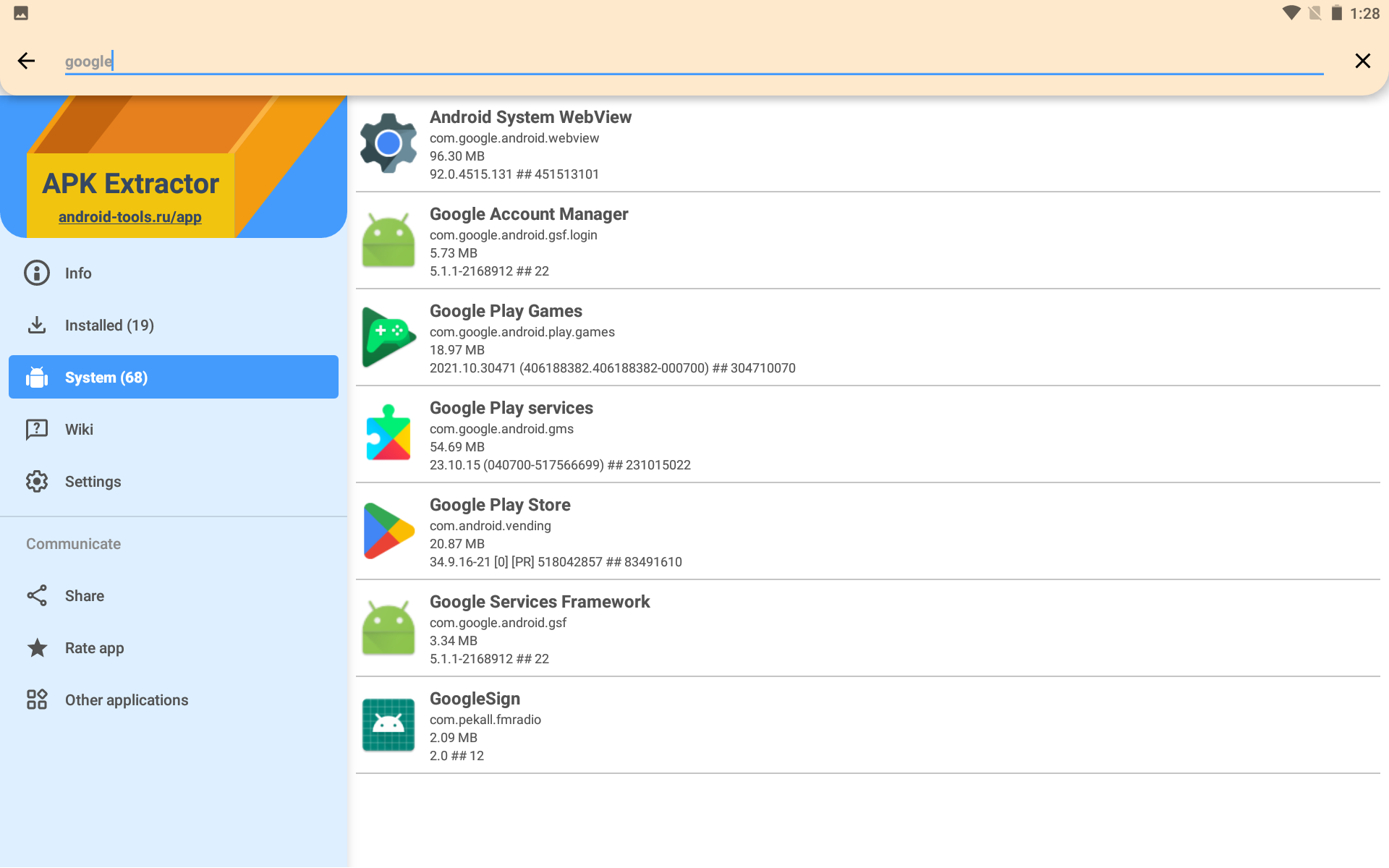Click Play Games version 2021.10.30471 line
1389x868 pixels.
613,368
